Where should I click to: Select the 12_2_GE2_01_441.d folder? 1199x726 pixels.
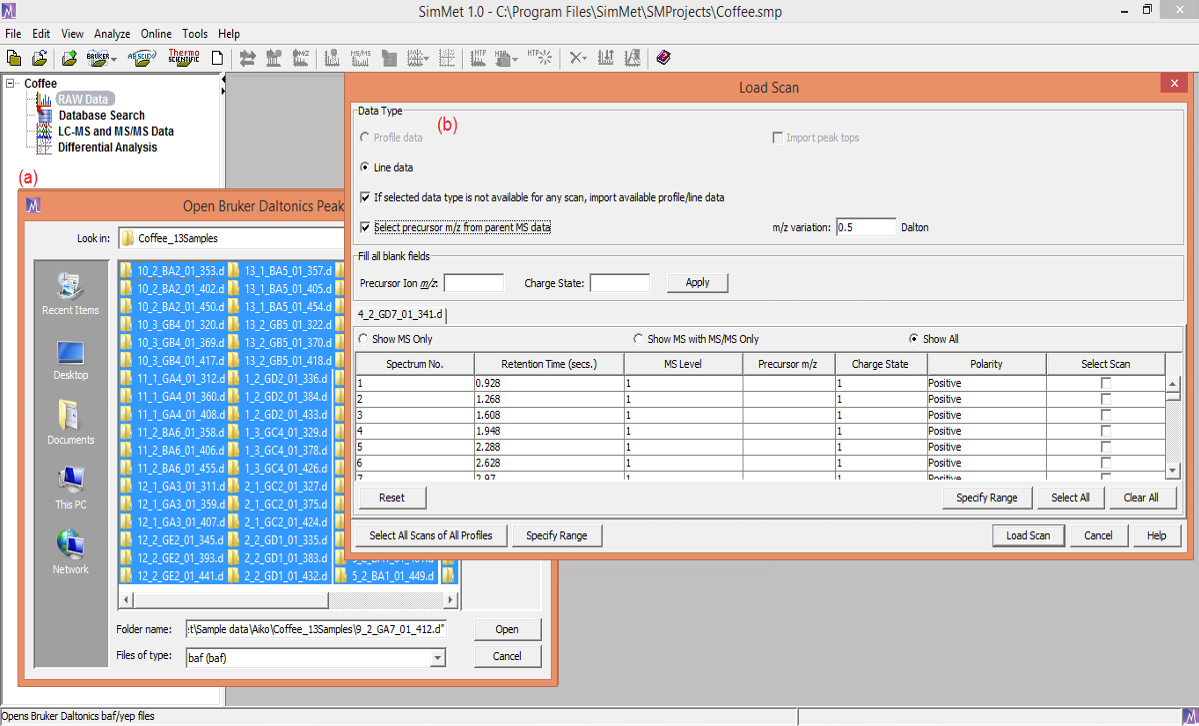173,575
